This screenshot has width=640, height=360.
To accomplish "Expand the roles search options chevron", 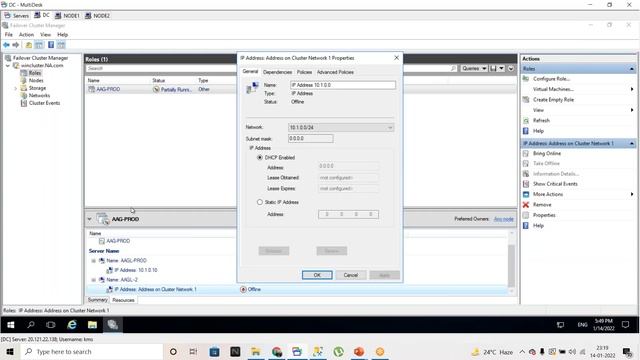I will tap(511, 69).
